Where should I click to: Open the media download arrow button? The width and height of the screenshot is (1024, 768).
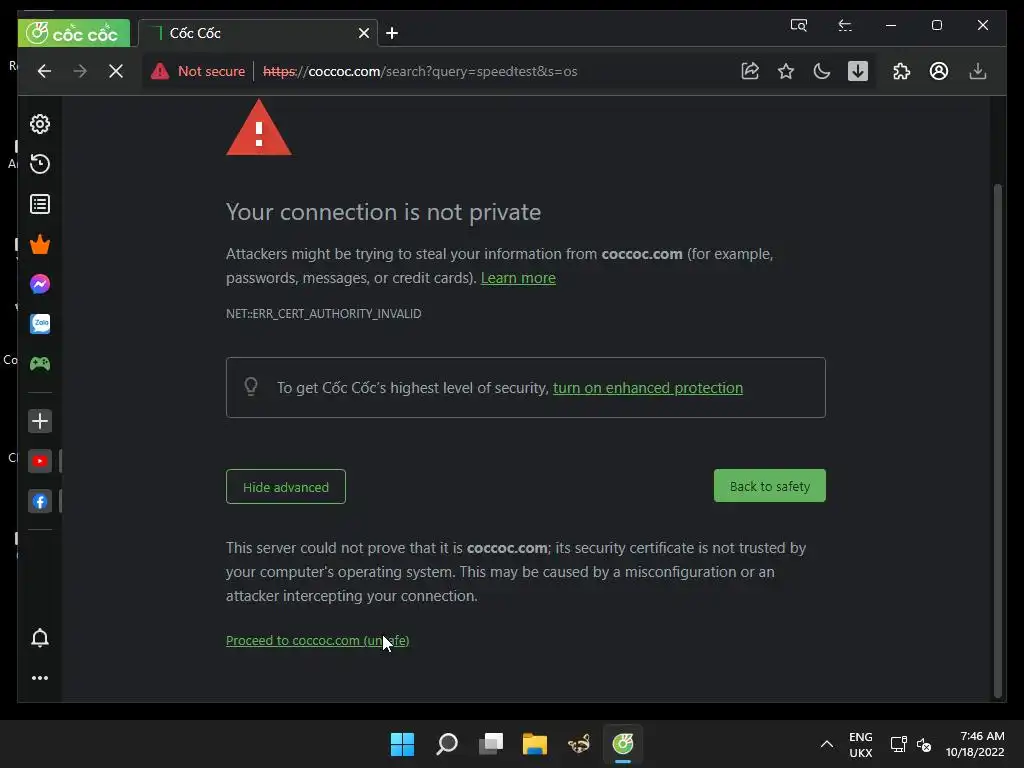tap(857, 71)
